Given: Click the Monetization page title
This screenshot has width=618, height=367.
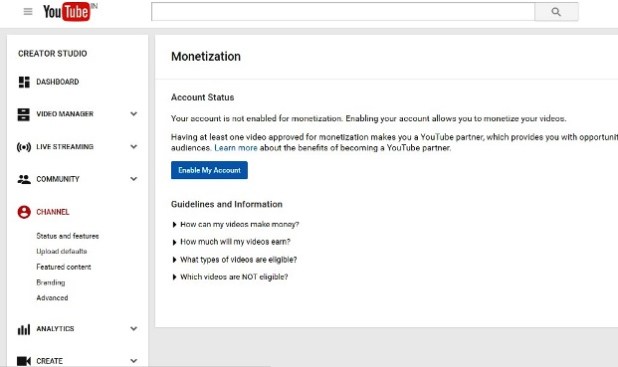Looking at the screenshot, I should click(x=206, y=57).
